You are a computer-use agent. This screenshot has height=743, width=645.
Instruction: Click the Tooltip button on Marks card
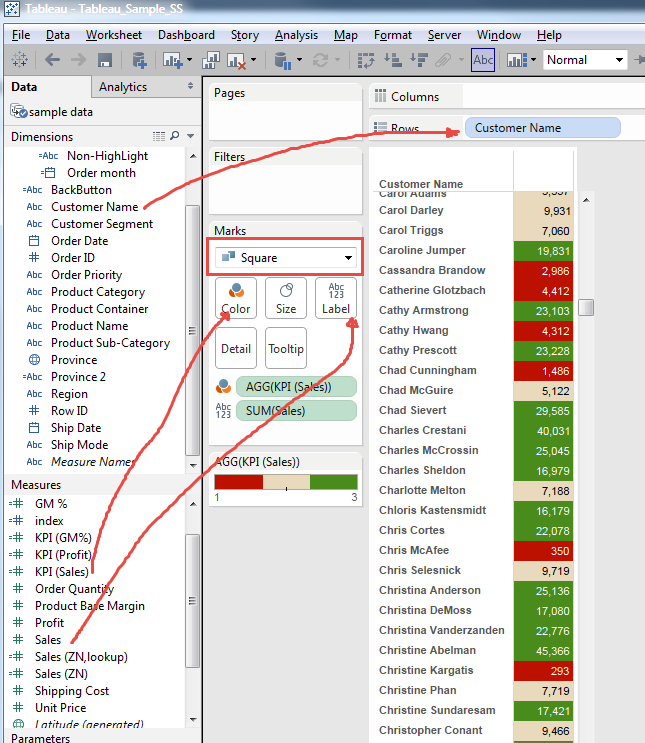[286, 348]
